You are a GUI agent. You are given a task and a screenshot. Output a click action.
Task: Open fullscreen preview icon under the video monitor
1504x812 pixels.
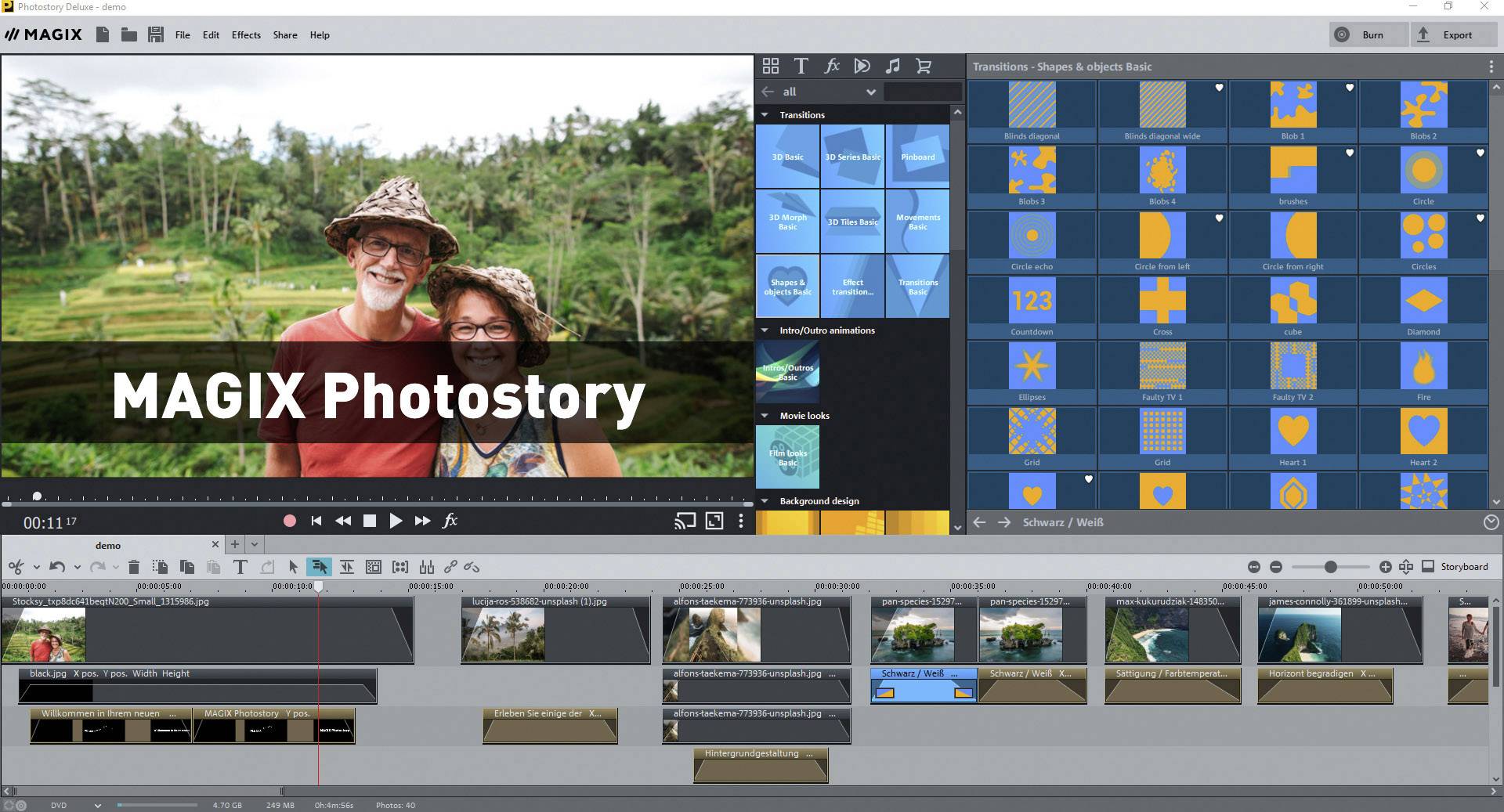point(714,520)
